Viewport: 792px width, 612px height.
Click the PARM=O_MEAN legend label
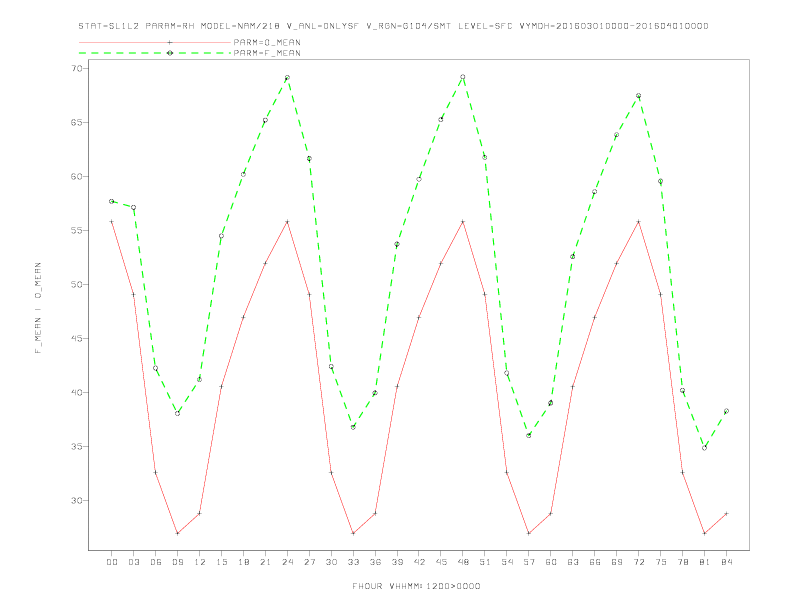pos(267,42)
